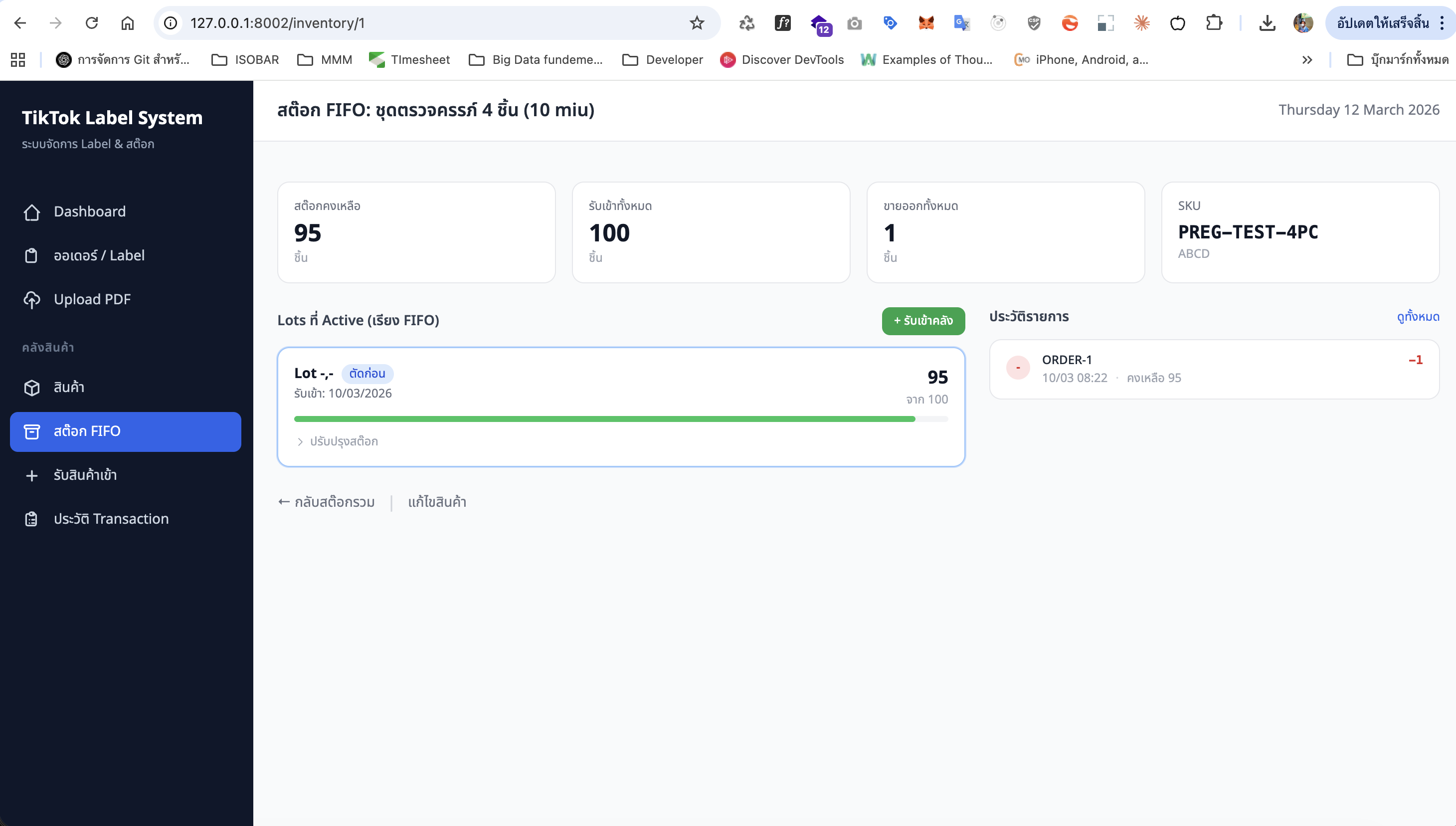
Task: Open the browser downloads icon
Action: tap(1267, 23)
